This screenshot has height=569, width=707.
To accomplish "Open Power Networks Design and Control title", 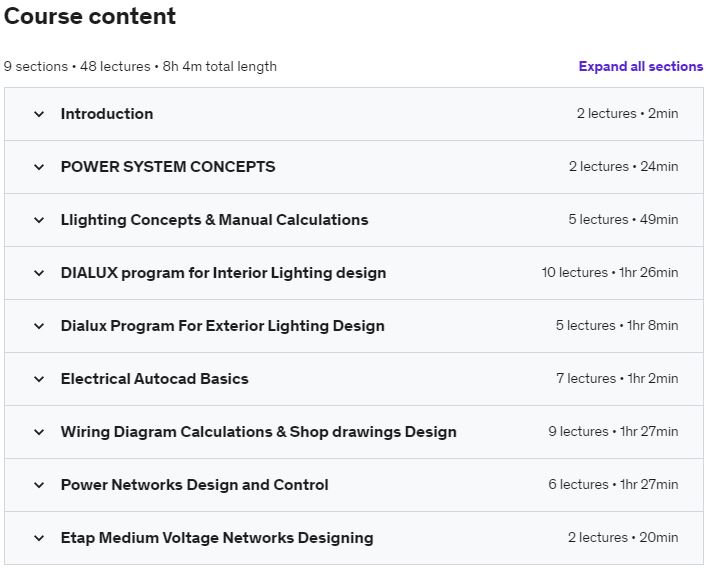I will coord(194,485).
